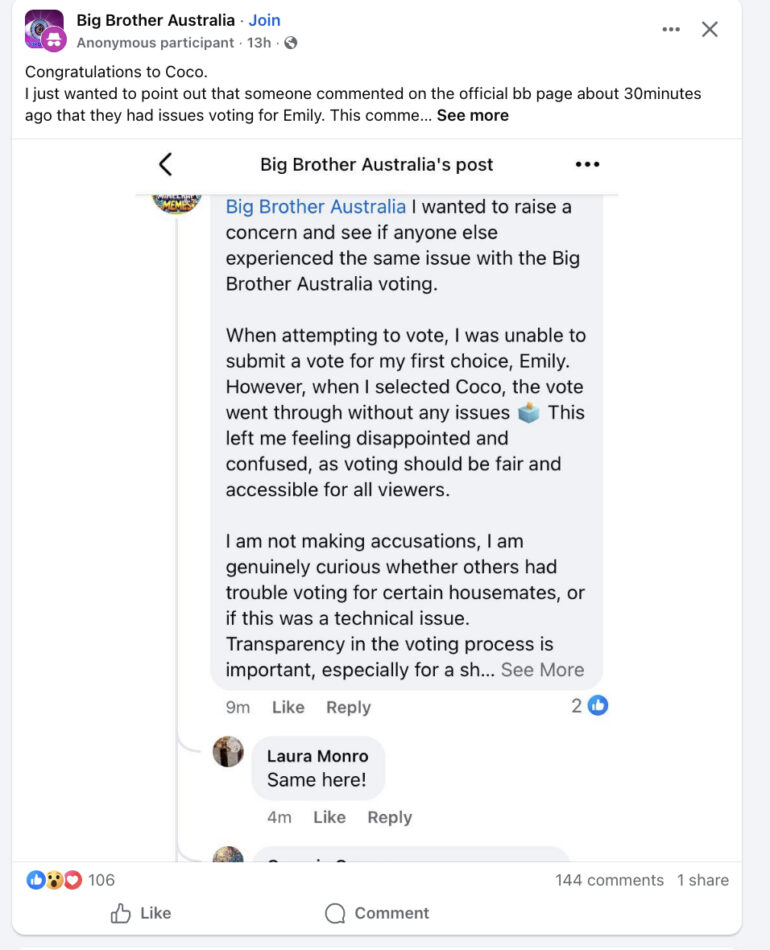Like the comment posted 9m ago
Viewport: 770px width, 950px height.
[288, 707]
